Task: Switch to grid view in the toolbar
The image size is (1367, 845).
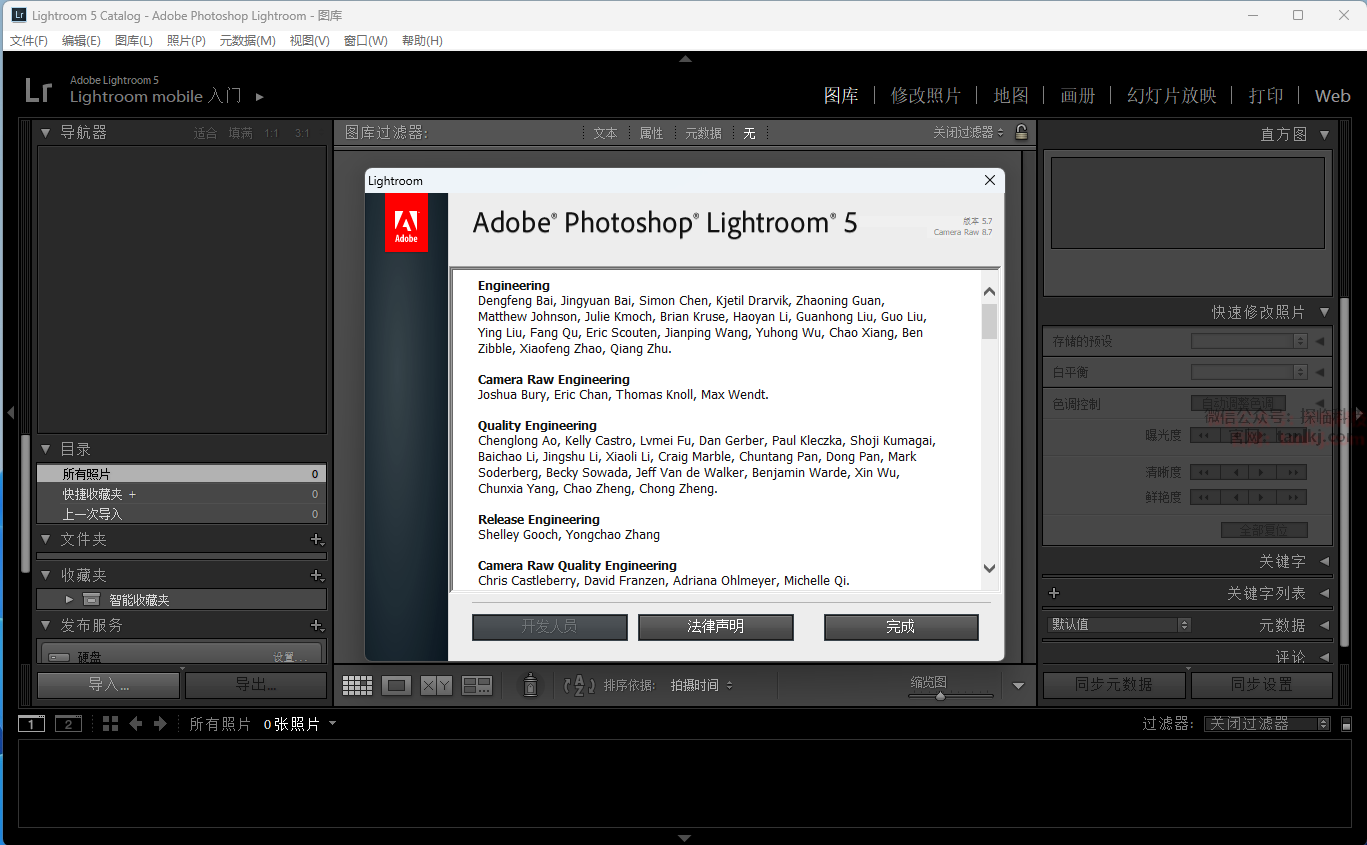Action: (357, 685)
